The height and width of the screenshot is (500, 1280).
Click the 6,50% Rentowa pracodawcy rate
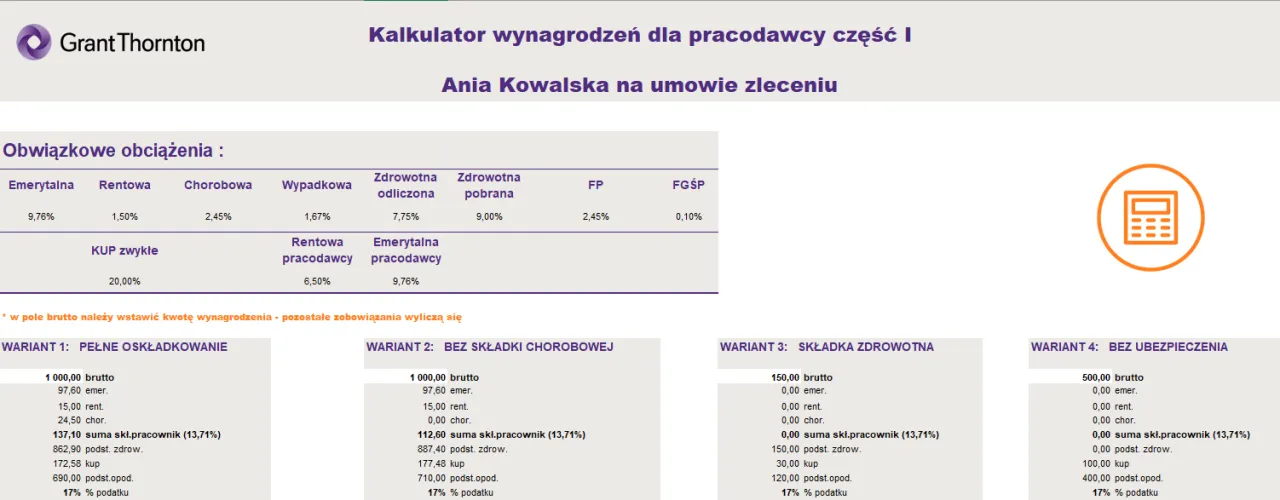pyautogui.click(x=317, y=281)
